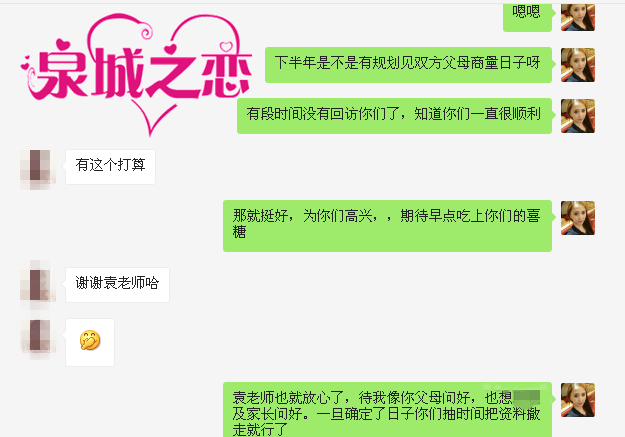
Task: Click avatar next to 那就挺好 message
Action: click(578, 218)
